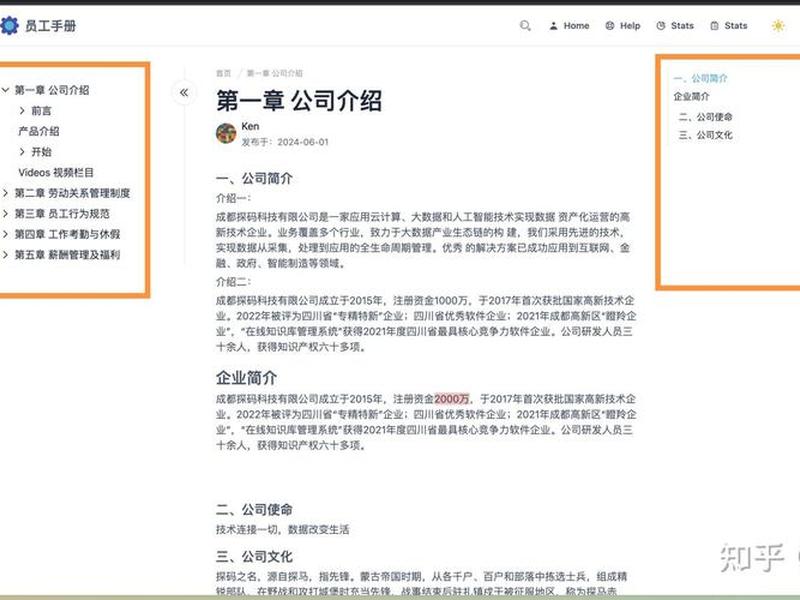This screenshot has width=800, height=600.
Task: Jump to 企业简介 in the outline
Action: coord(691,96)
